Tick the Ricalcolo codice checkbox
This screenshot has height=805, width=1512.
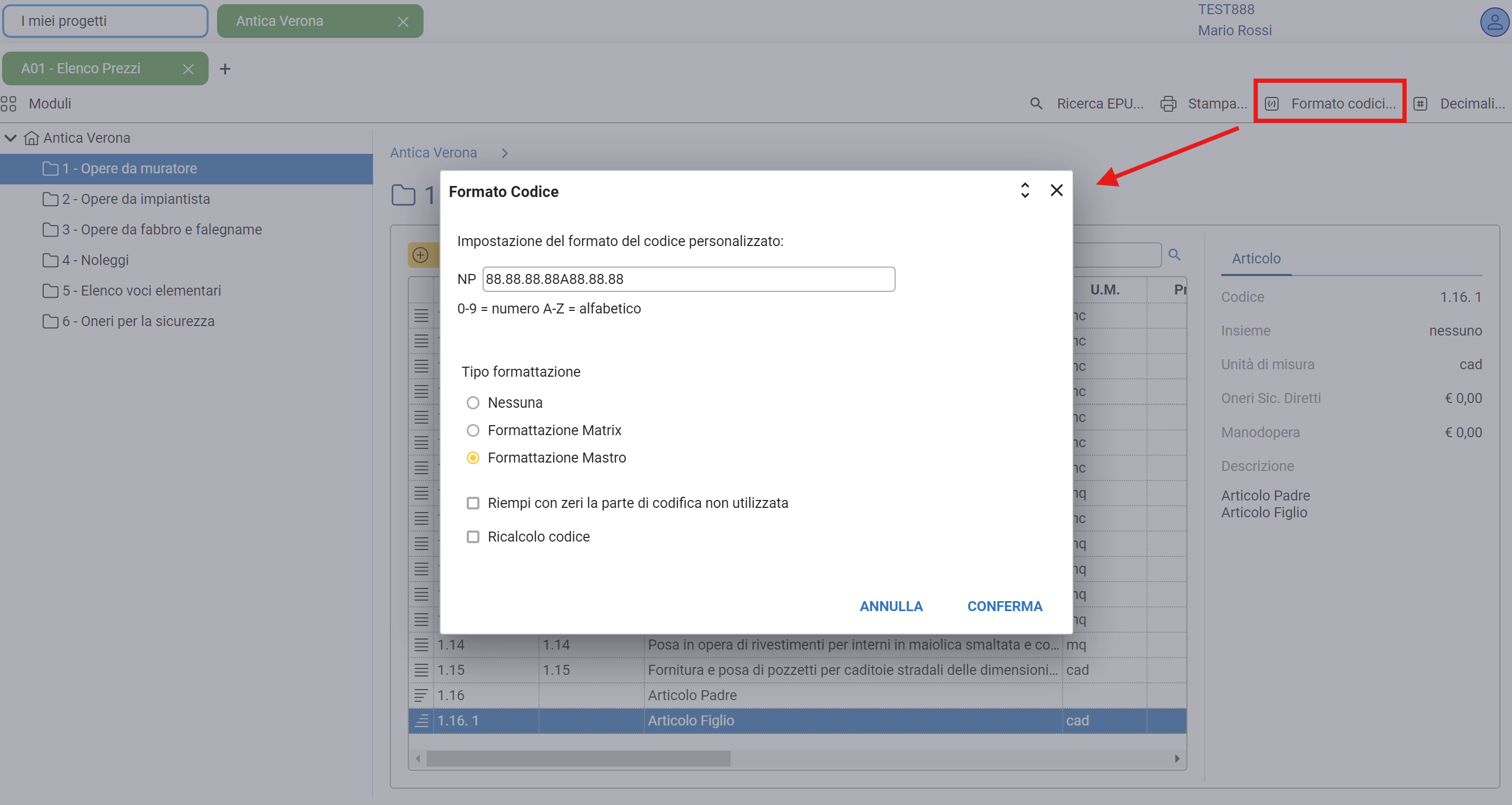click(473, 537)
